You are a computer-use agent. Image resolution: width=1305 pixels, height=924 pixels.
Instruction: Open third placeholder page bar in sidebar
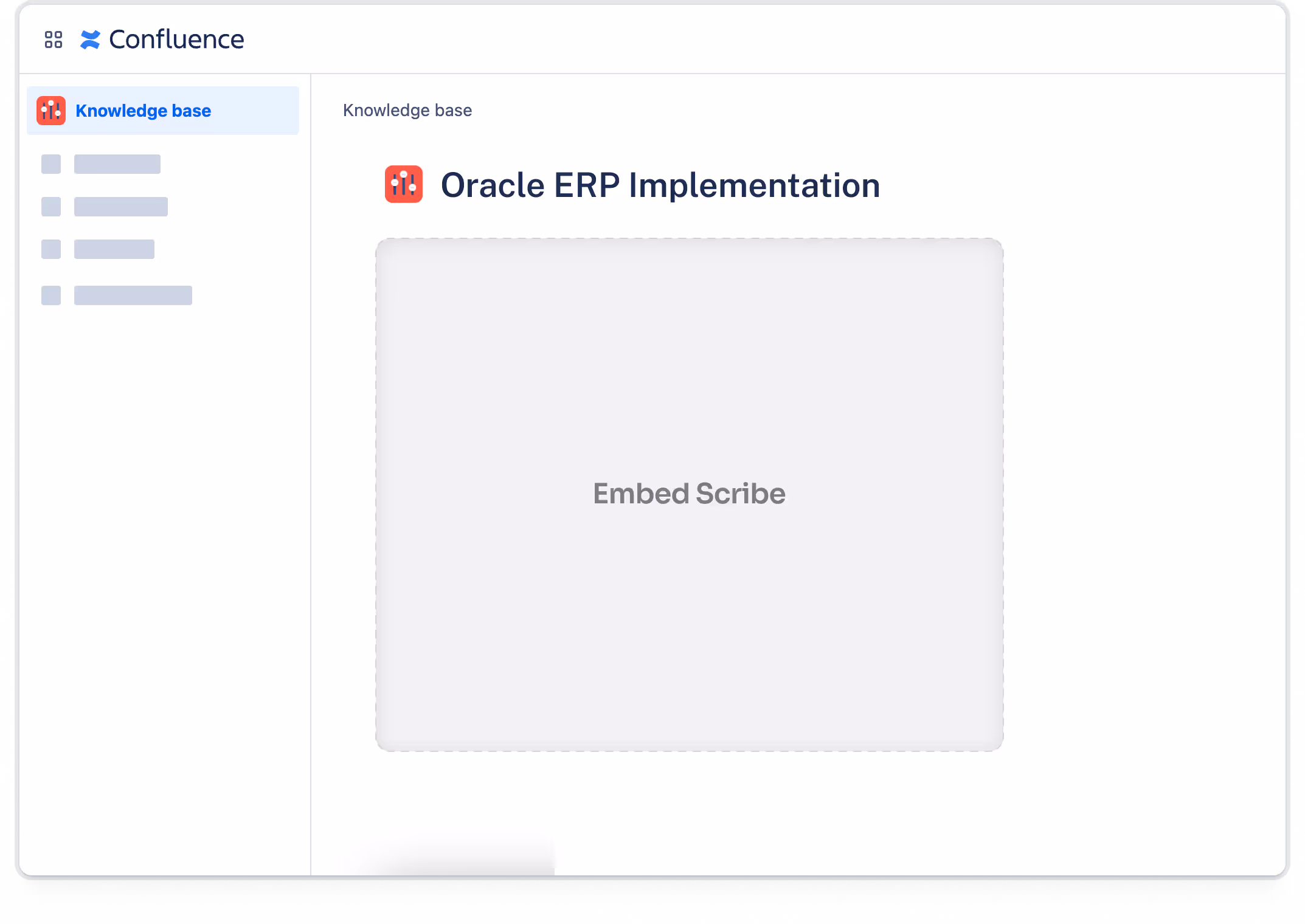click(x=114, y=249)
